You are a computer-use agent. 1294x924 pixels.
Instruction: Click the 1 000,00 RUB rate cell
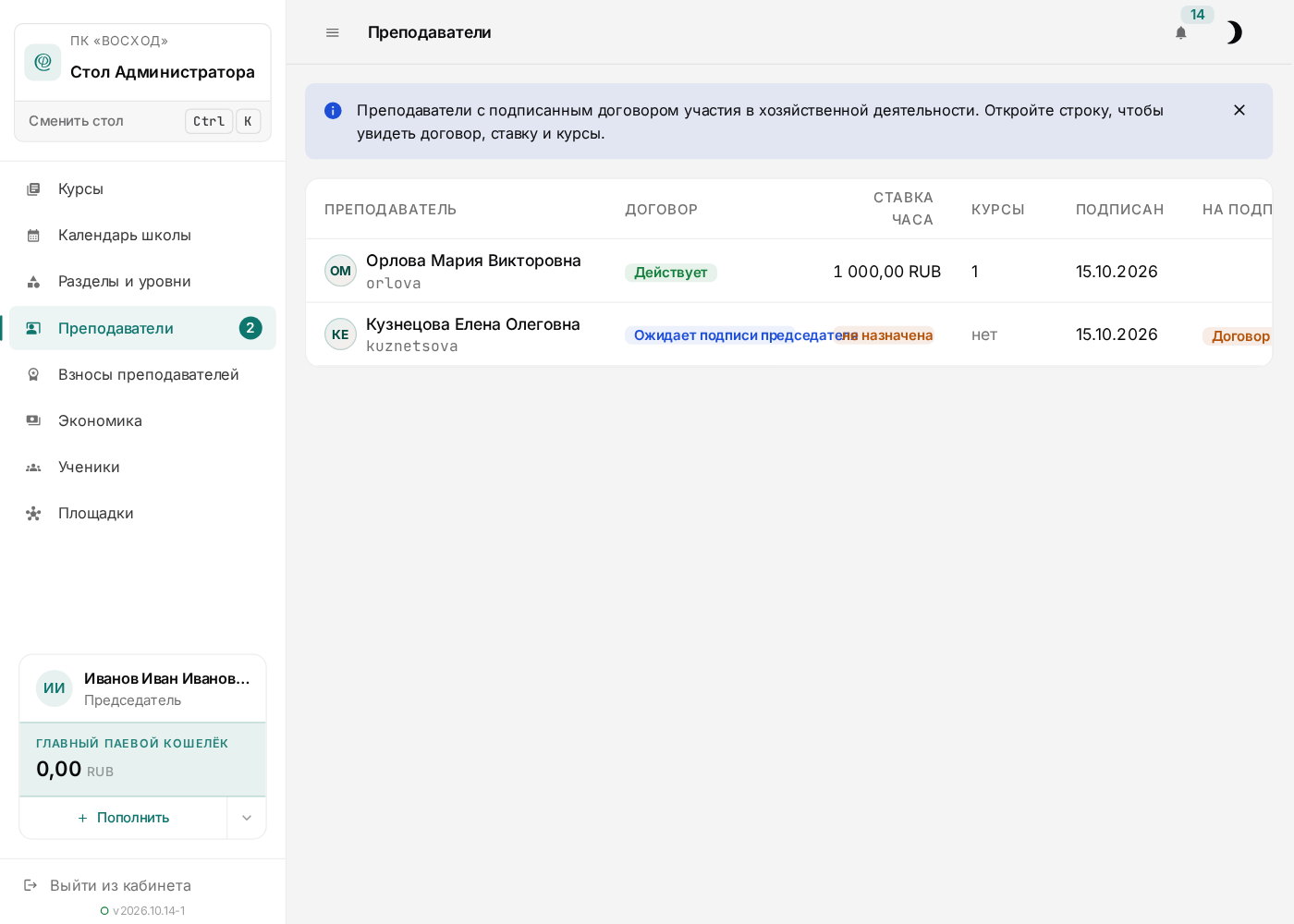tap(886, 272)
